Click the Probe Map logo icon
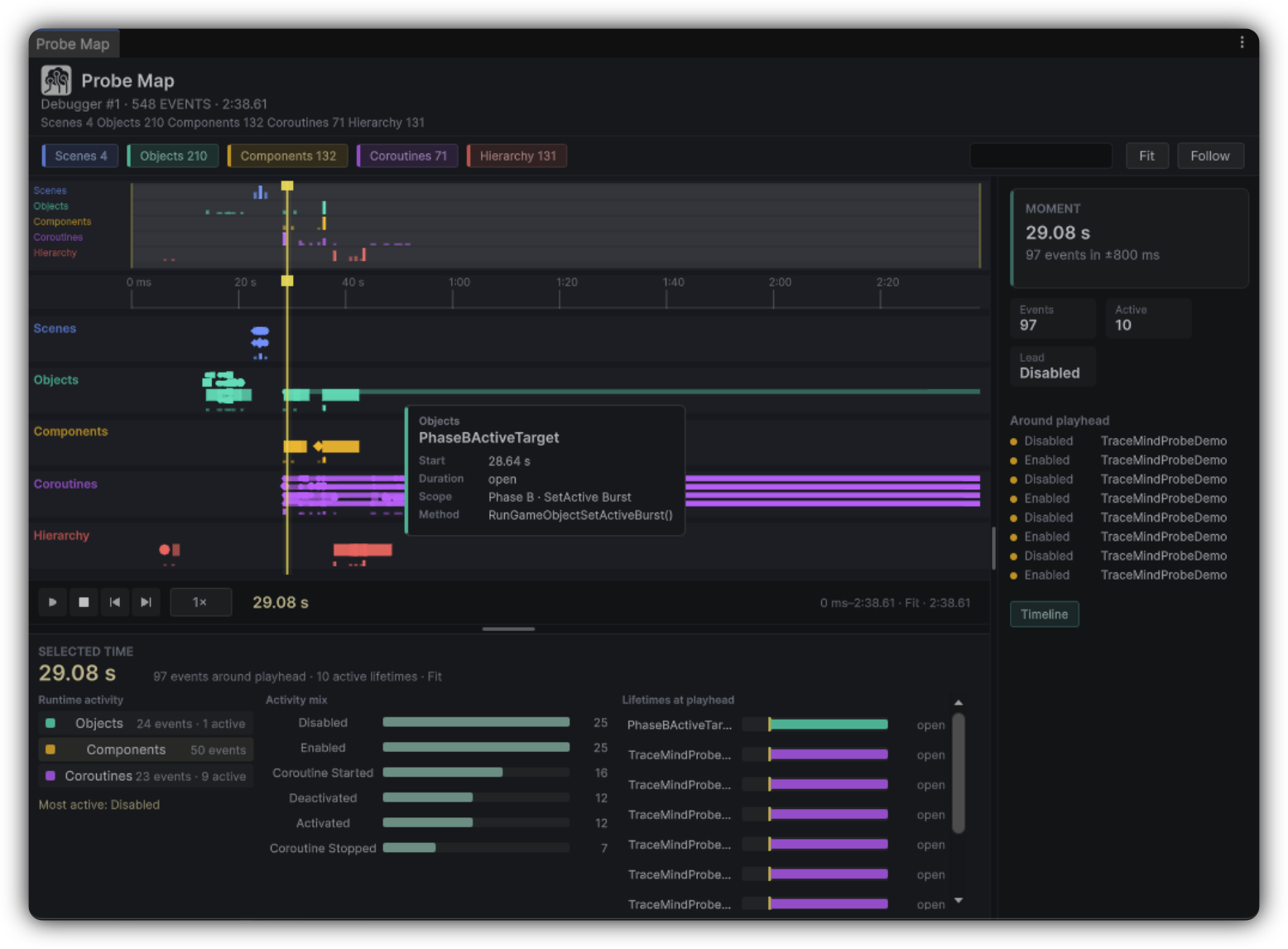 [x=56, y=80]
